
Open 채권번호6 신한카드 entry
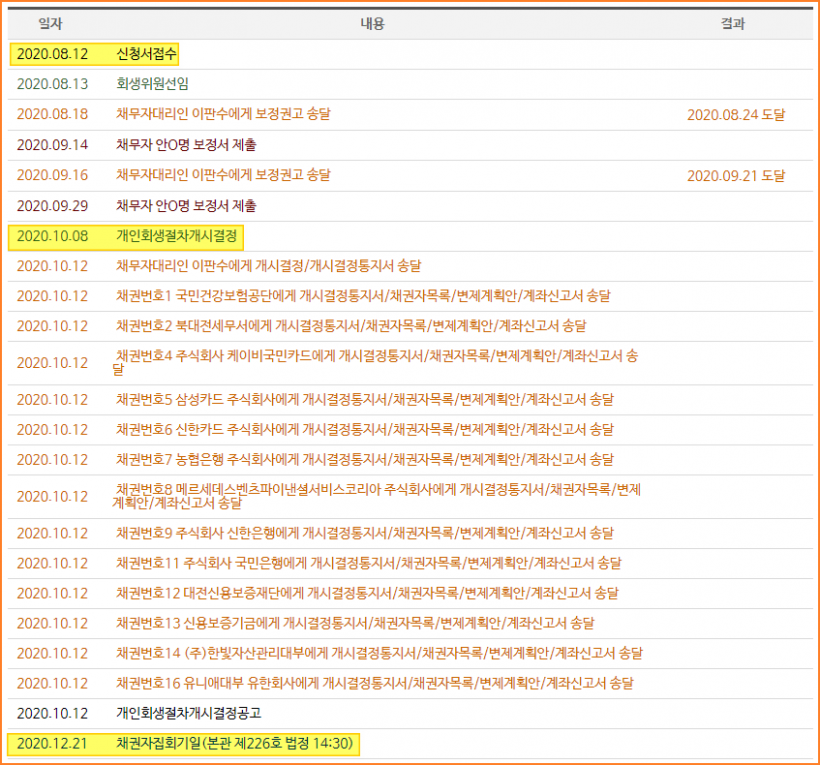[365, 429]
